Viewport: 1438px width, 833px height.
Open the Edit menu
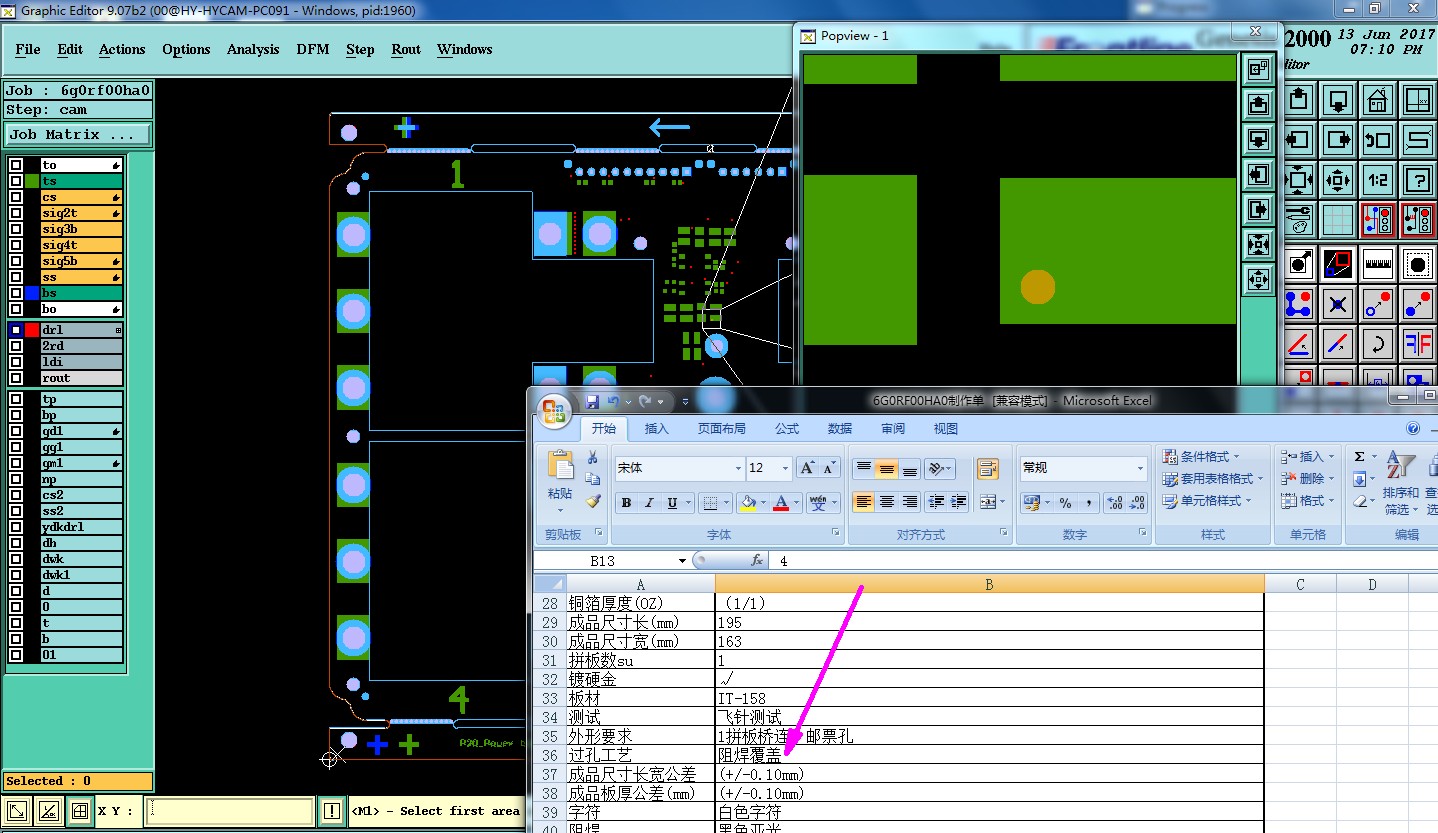(x=70, y=49)
